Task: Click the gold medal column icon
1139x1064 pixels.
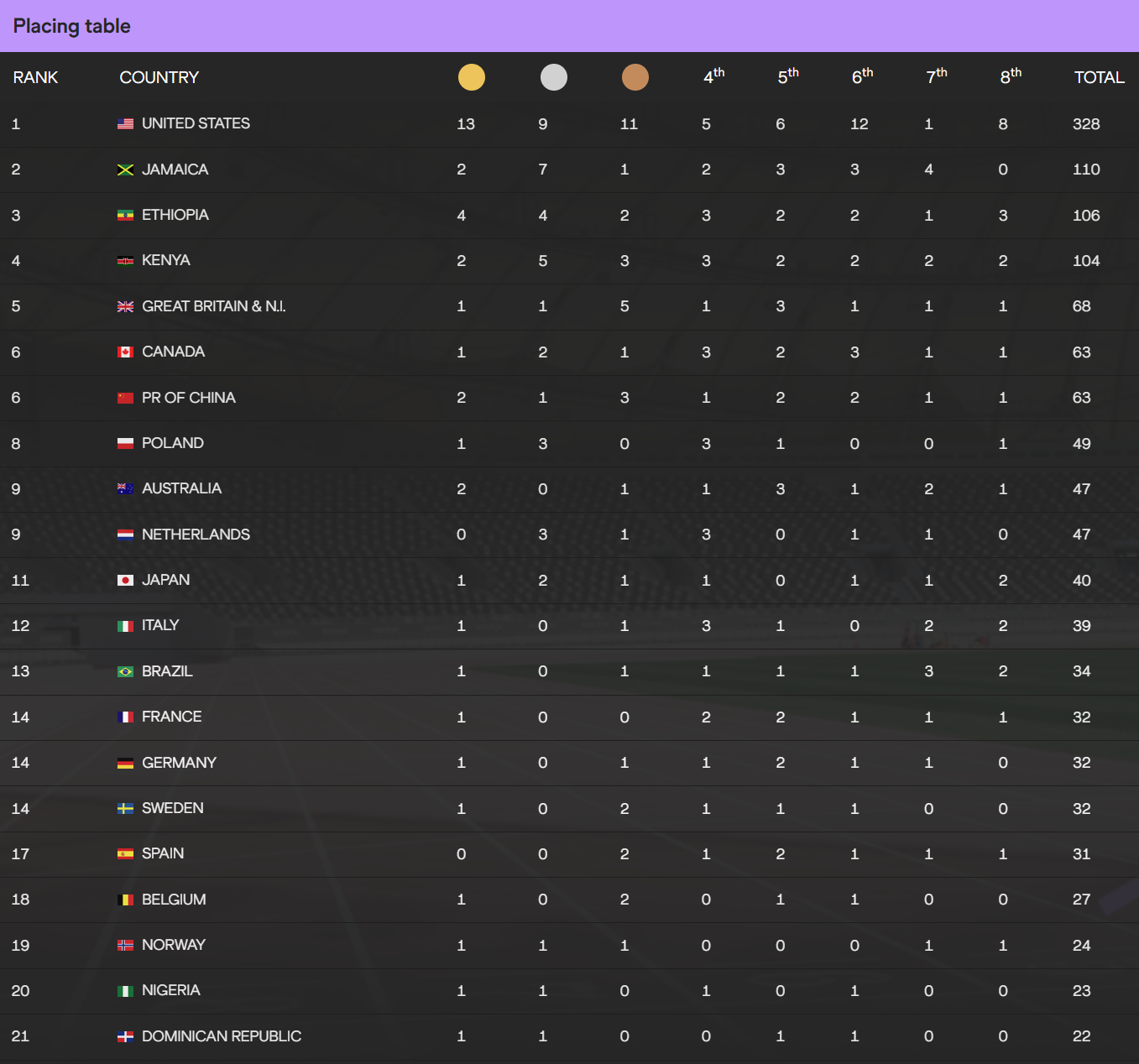Action: (x=472, y=77)
